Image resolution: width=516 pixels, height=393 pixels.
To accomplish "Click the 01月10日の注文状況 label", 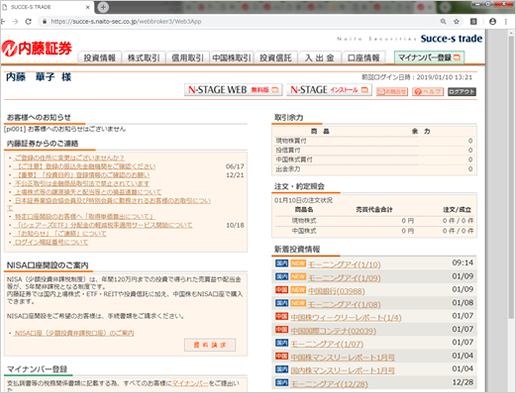I will tap(303, 200).
